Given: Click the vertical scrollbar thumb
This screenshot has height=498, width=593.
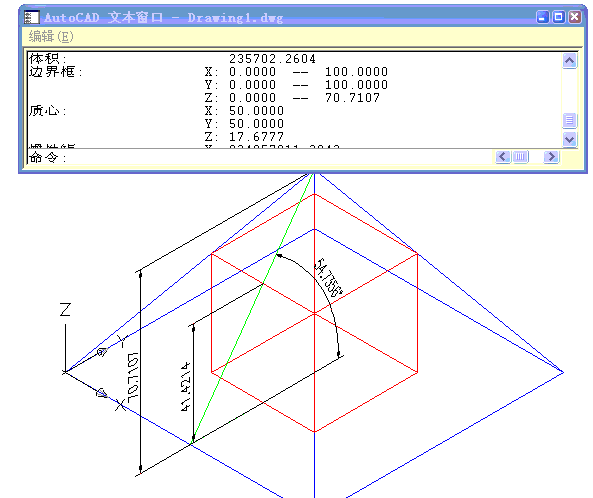Looking at the screenshot, I should point(570,120).
